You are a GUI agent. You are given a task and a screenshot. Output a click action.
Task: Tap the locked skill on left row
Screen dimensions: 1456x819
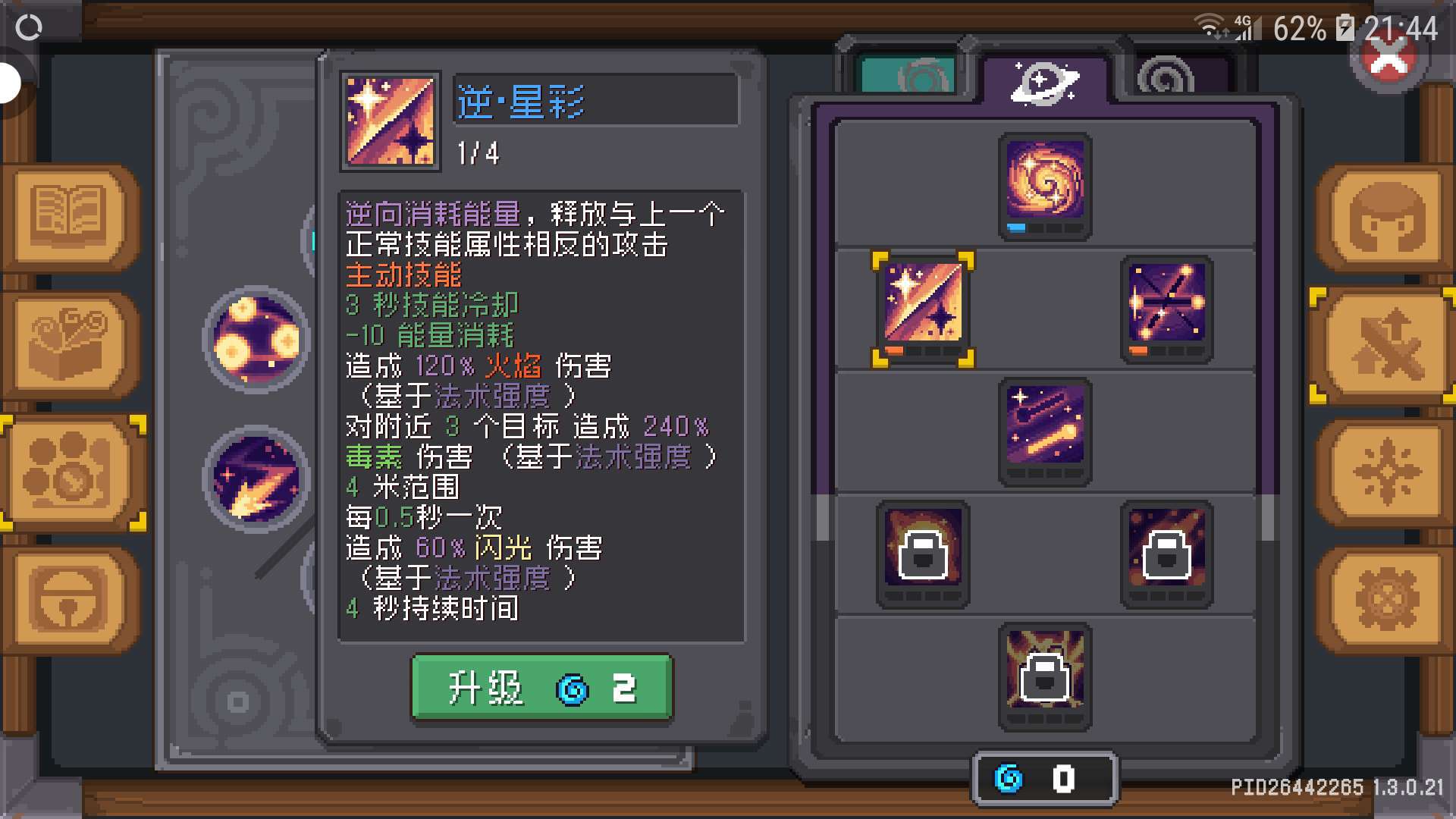(x=923, y=554)
